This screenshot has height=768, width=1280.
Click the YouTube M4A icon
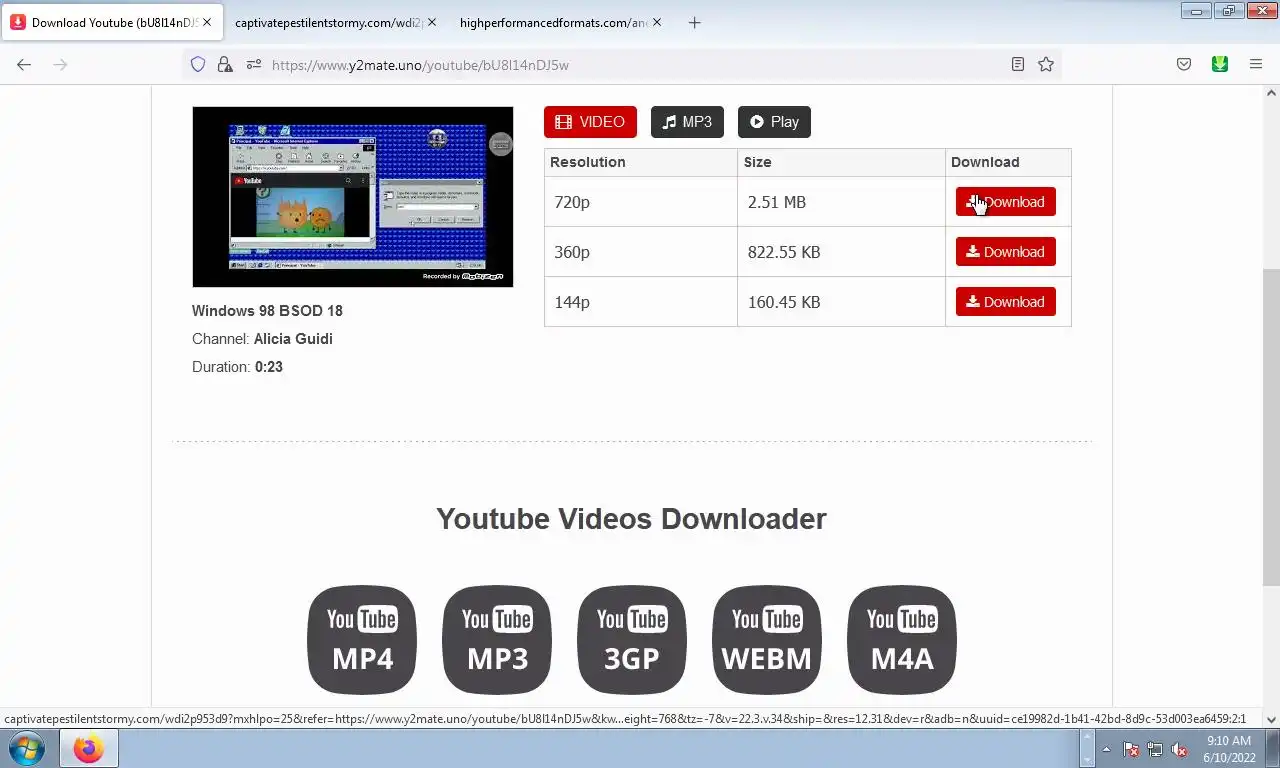tap(902, 640)
